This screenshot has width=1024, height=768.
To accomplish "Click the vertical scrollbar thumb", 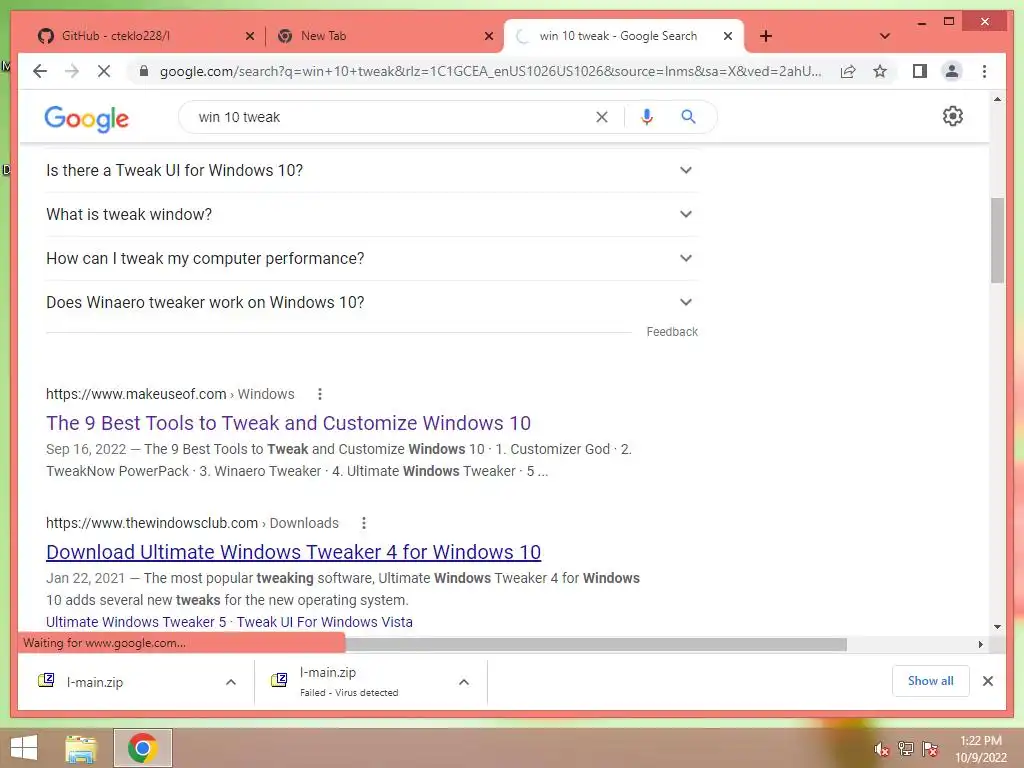I will [x=997, y=240].
